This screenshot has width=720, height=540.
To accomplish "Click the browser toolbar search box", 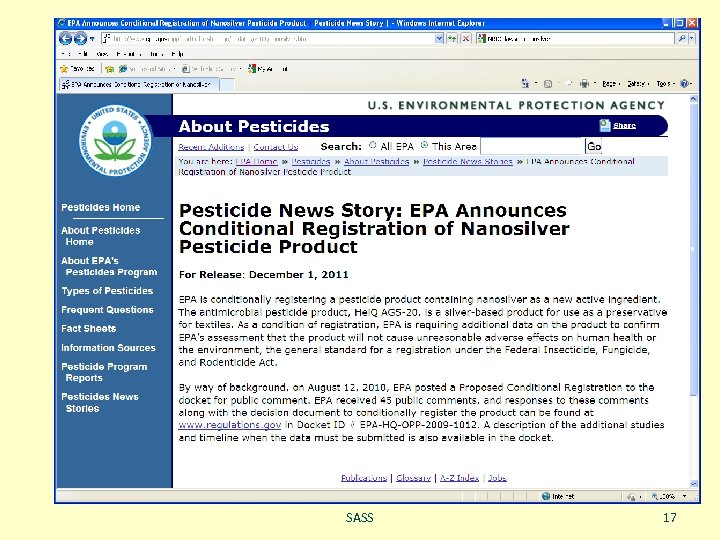I will click(x=576, y=39).
